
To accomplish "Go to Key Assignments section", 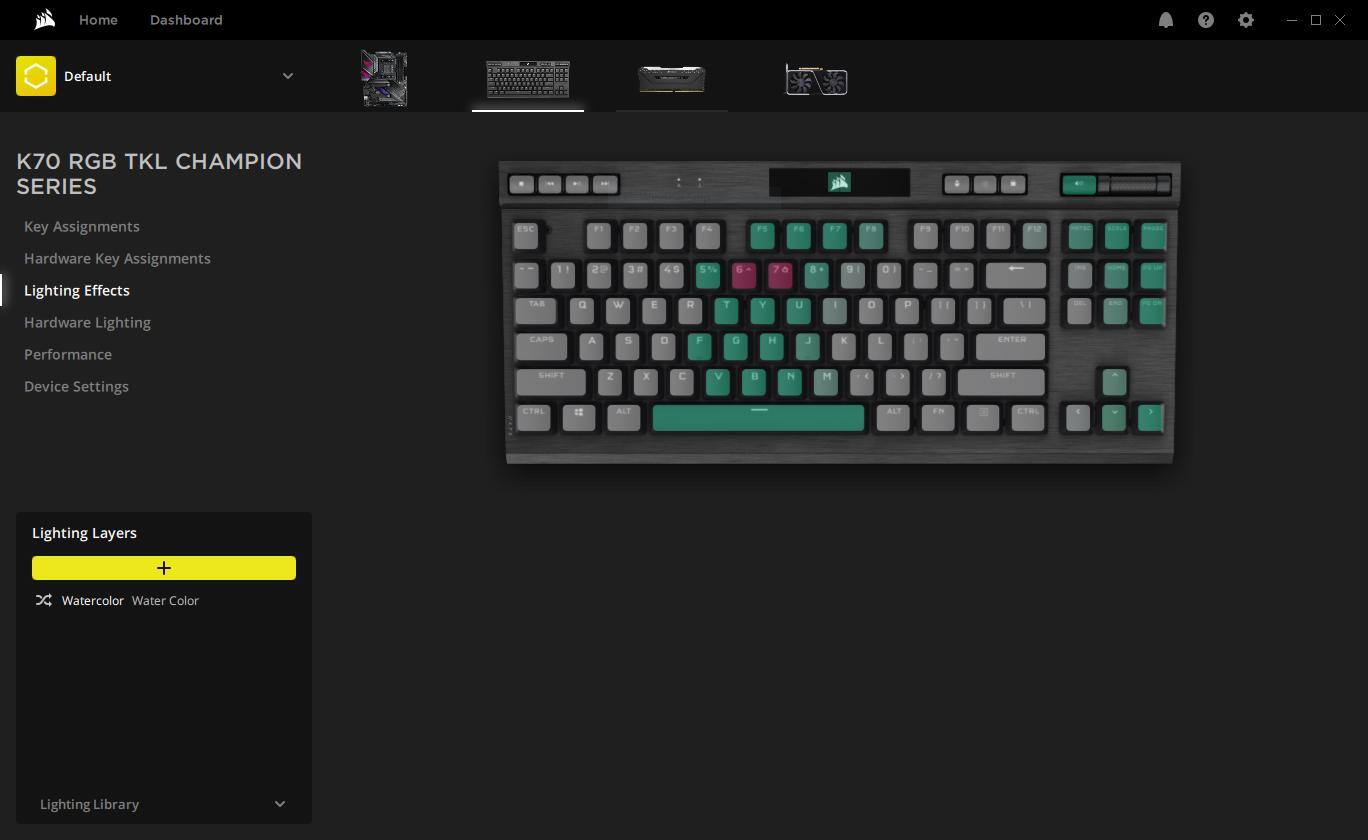I will point(82,227).
